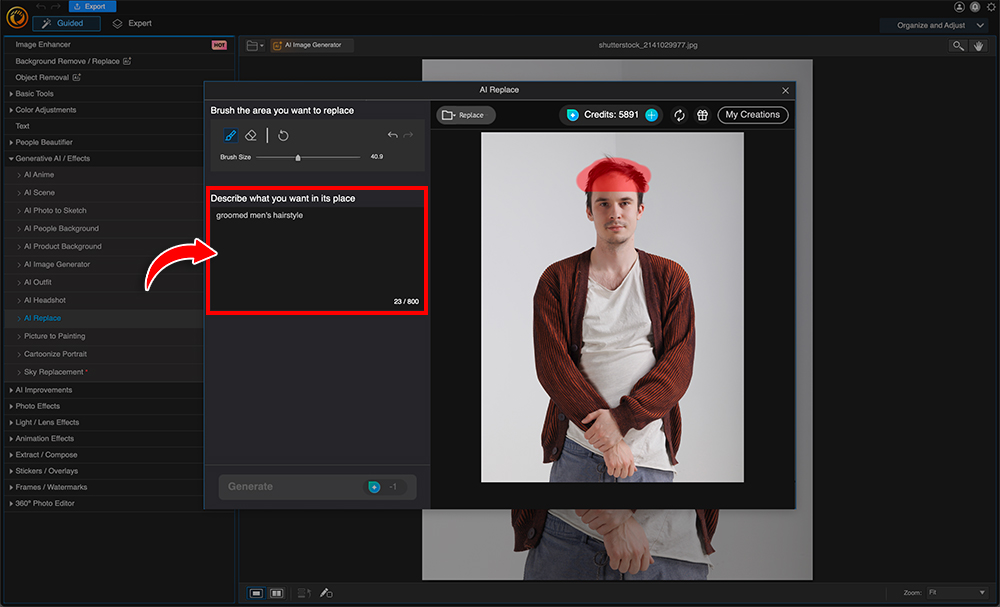Add more credits with the plus icon
1000x607 pixels.
pos(651,115)
